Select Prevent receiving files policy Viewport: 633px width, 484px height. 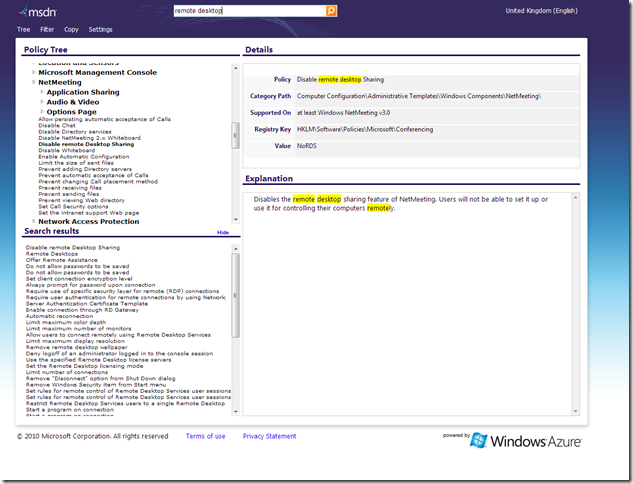pos(70,188)
